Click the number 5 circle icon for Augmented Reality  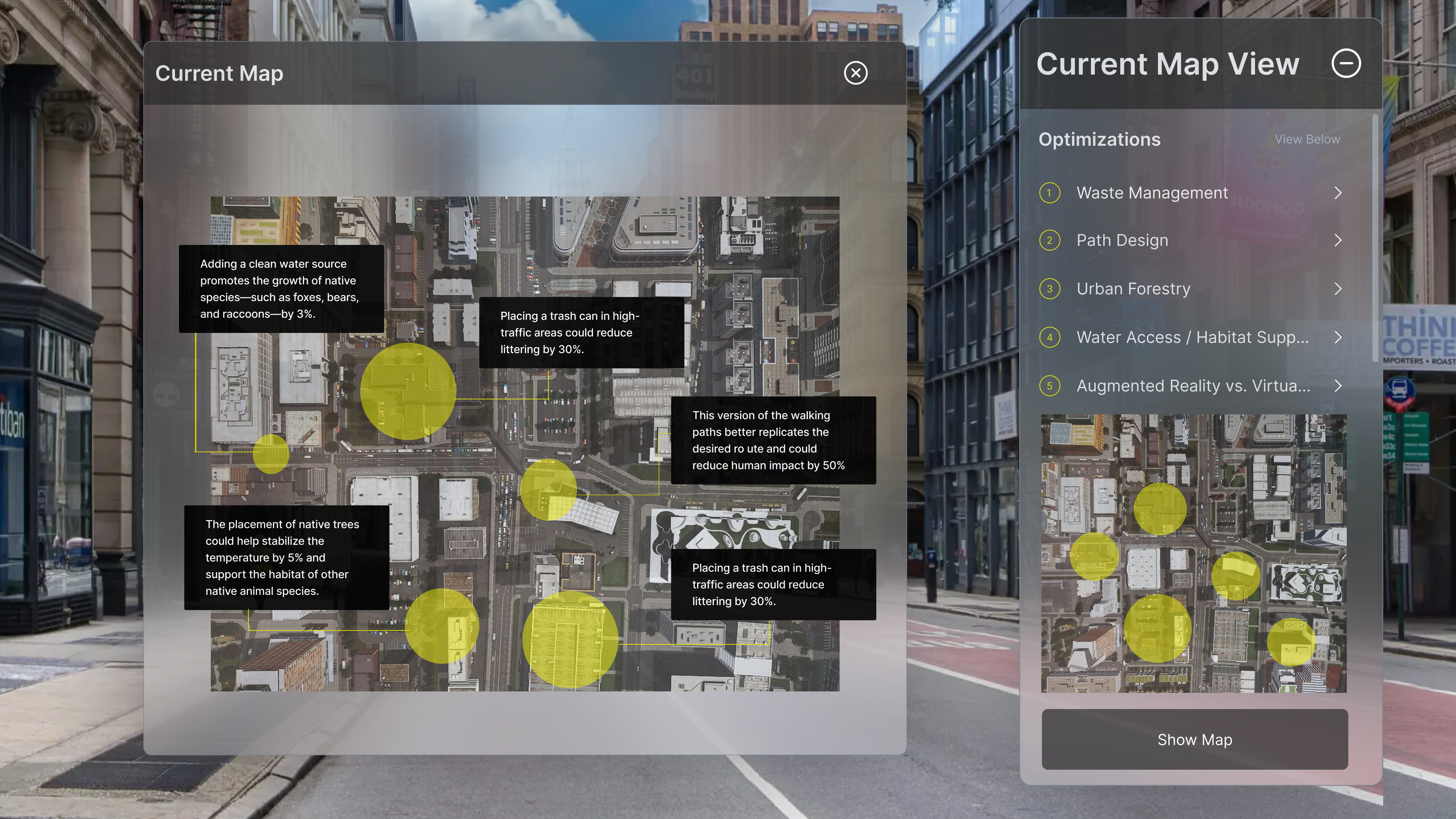point(1050,386)
